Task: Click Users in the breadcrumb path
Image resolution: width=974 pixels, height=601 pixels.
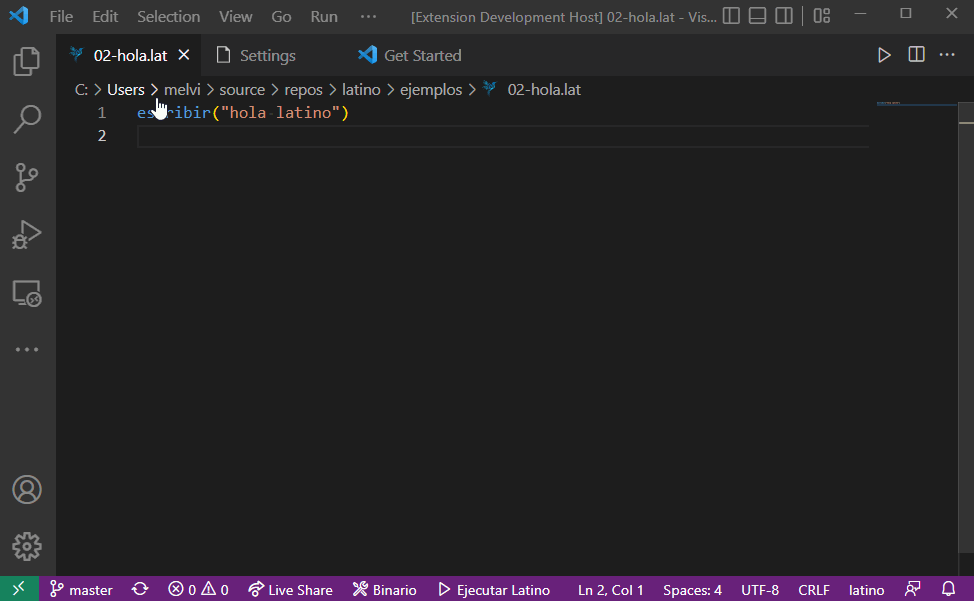Action: pyautogui.click(x=125, y=89)
